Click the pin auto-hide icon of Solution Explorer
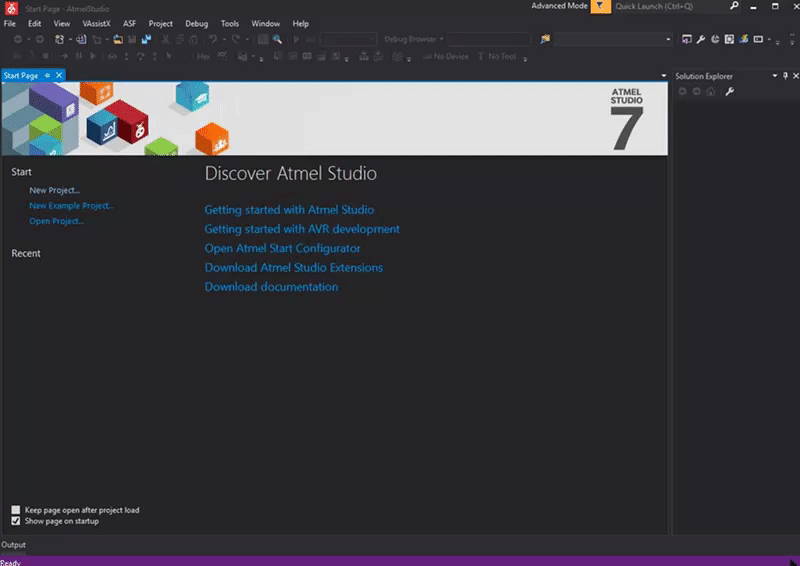This screenshot has width=800, height=566. pyautogui.click(x=785, y=76)
